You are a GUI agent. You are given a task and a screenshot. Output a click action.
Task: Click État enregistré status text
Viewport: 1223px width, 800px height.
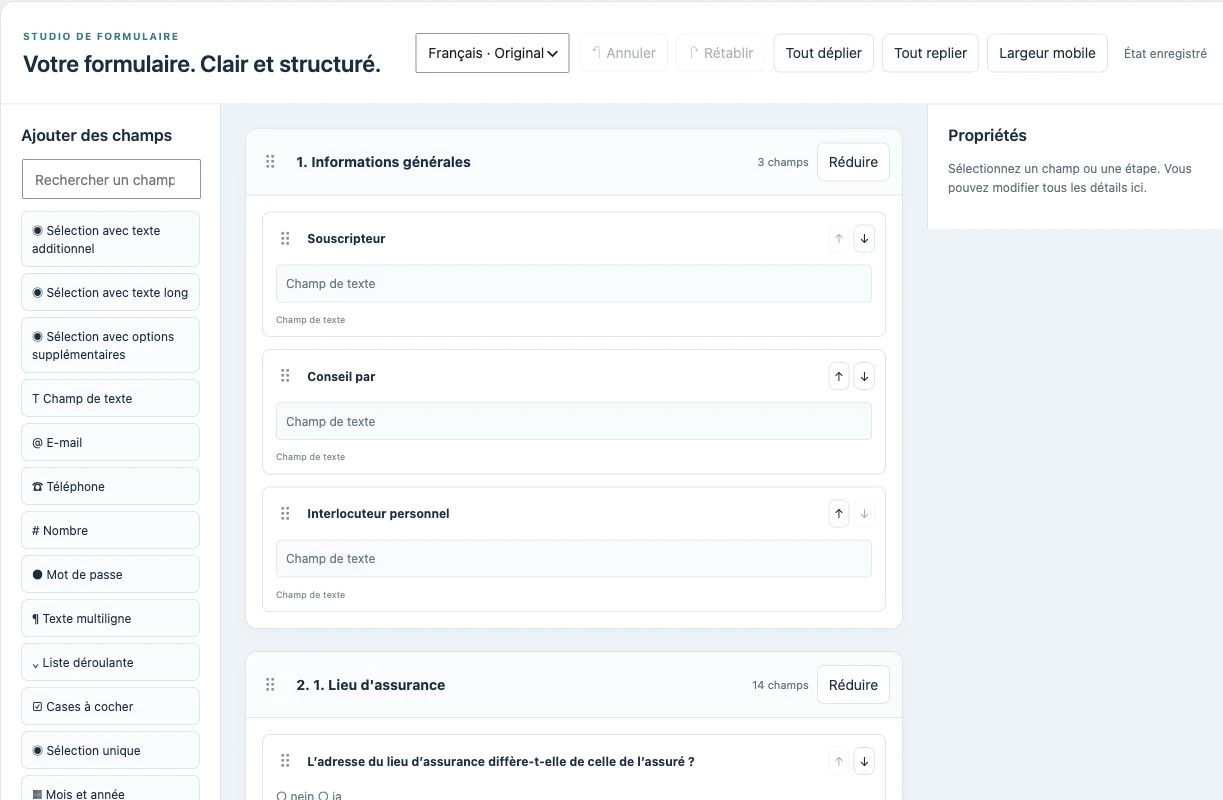(x=1165, y=53)
